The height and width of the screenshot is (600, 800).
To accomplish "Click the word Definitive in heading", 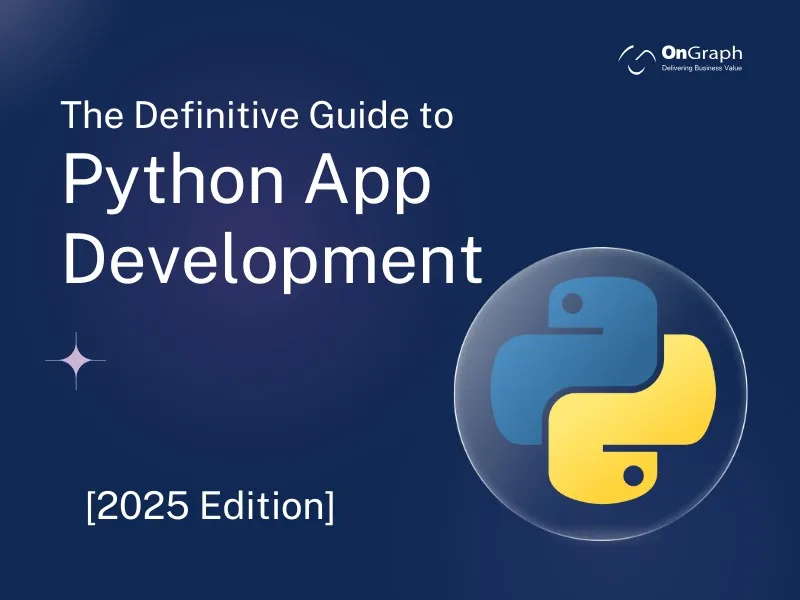I will 216,115.
